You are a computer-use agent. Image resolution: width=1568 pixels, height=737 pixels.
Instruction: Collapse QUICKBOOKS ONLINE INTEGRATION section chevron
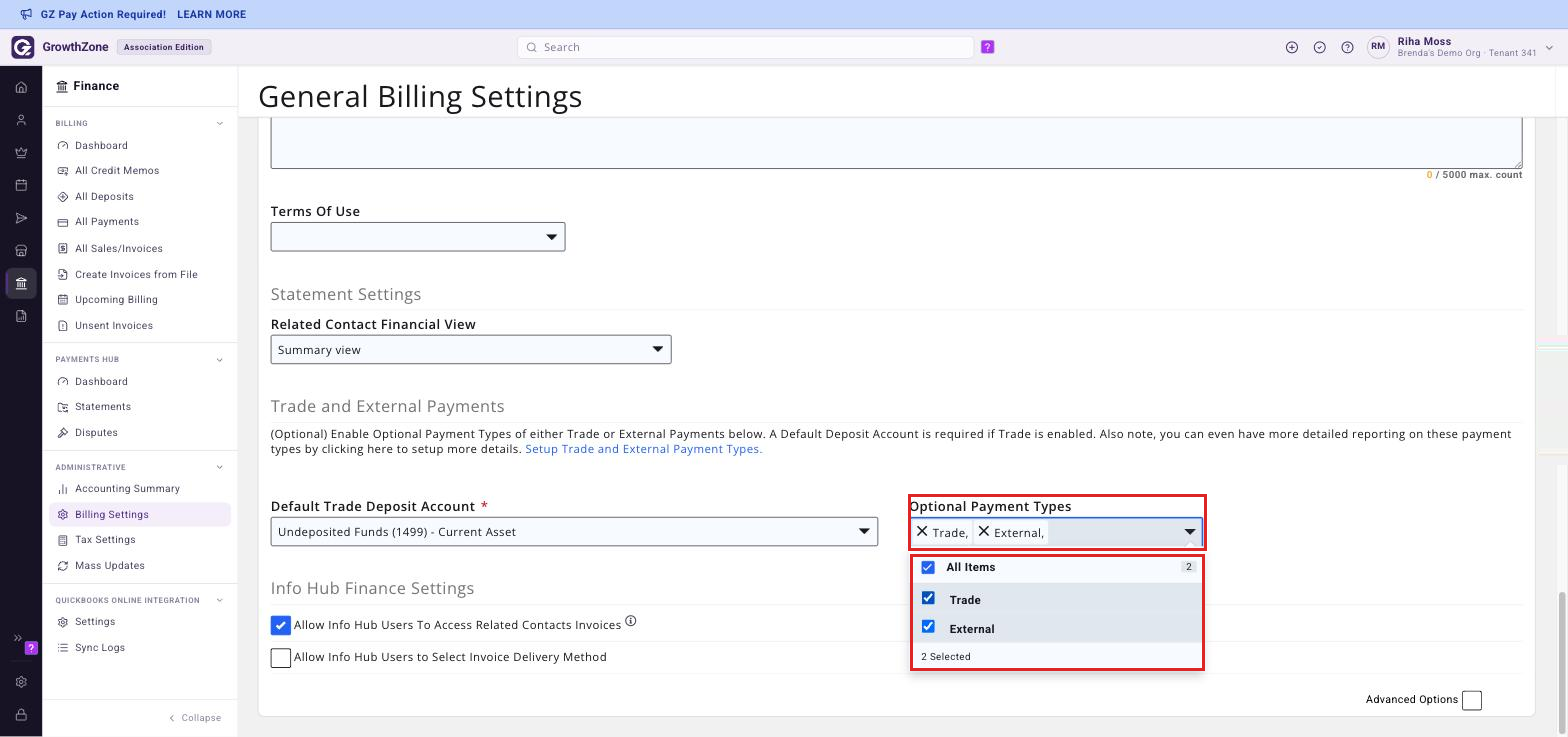click(x=220, y=601)
